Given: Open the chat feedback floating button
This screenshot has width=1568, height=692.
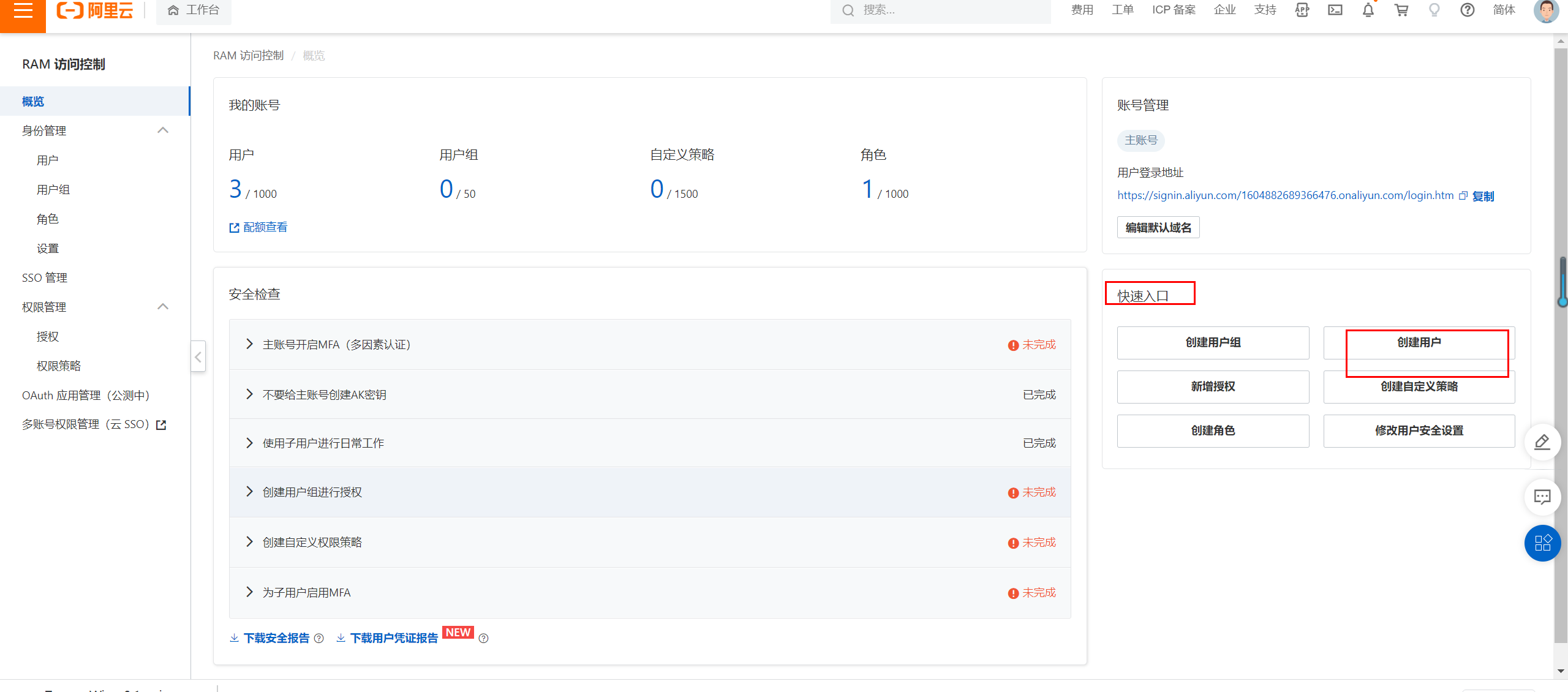Looking at the screenshot, I should pyautogui.click(x=1542, y=497).
